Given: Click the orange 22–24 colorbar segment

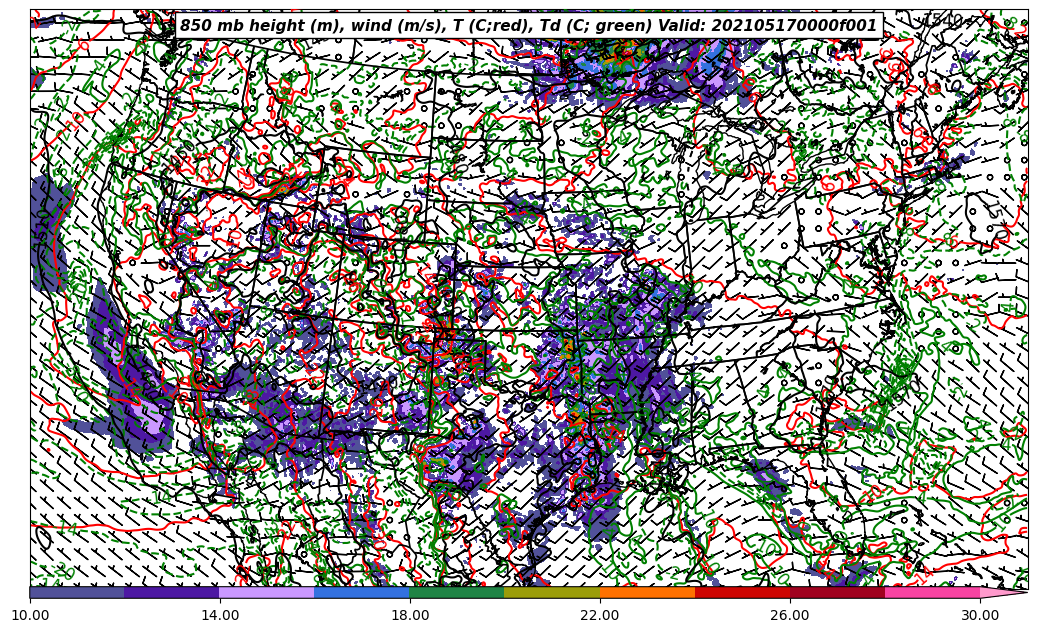Looking at the screenshot, I should pos(647,592).
